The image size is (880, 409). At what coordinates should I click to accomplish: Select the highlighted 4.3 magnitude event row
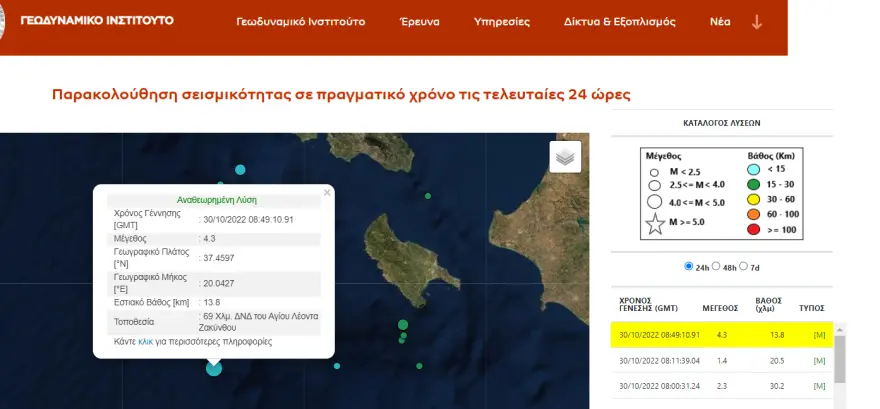(x=720, y=334)
